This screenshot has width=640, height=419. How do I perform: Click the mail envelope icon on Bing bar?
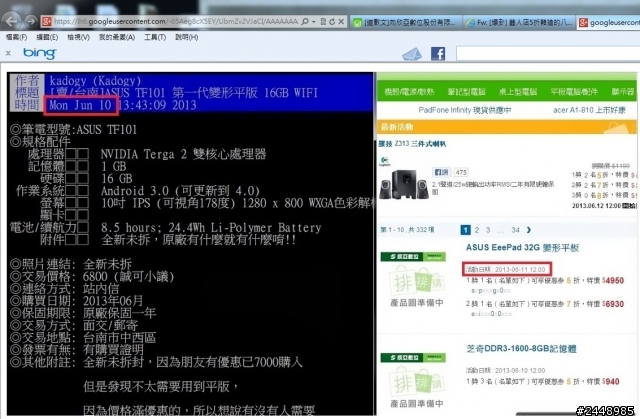pyautogui.click(x=412, y=54)
